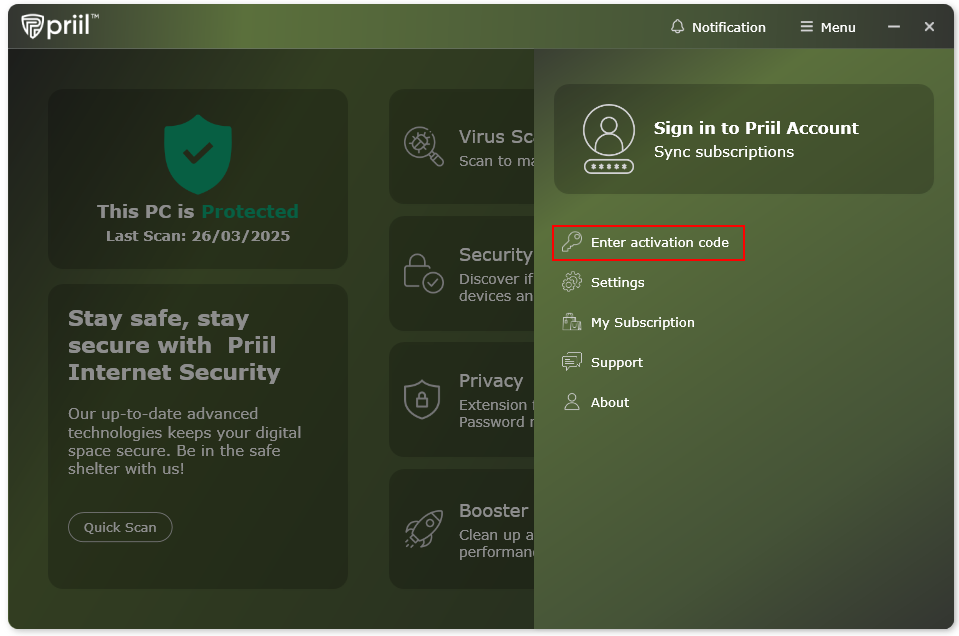Click the hamburger Menu icon
Image resolution: width=959 pixels, height=636 pixels.
click(x=806, y=27)
